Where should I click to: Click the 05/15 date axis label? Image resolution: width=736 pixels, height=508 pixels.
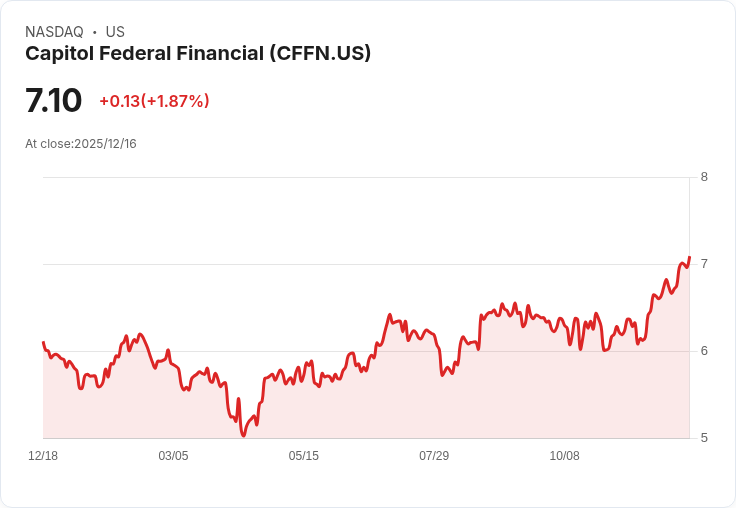[304, 456]
